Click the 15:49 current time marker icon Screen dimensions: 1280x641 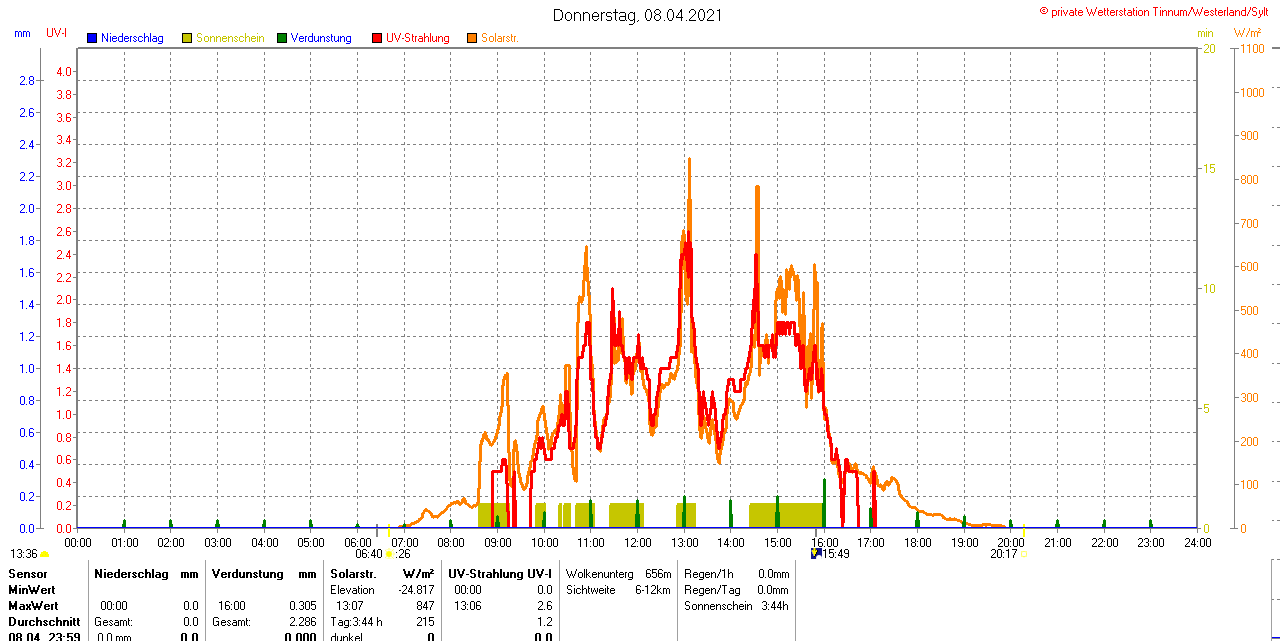tap(816, 553)
